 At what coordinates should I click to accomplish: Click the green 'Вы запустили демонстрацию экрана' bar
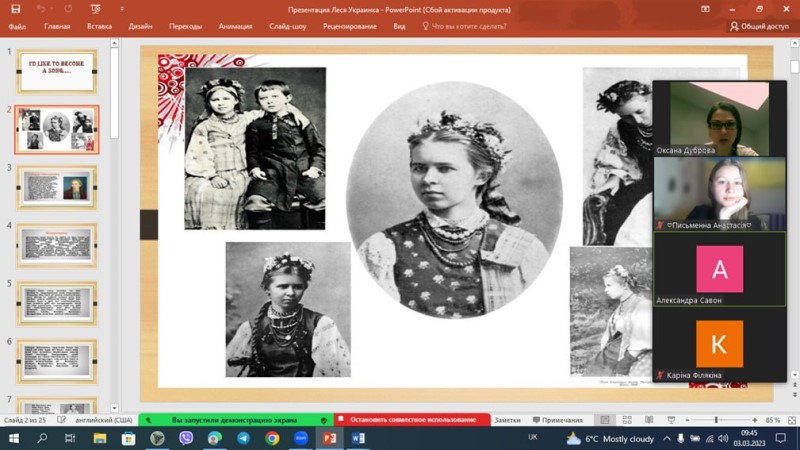click(235, 420)
